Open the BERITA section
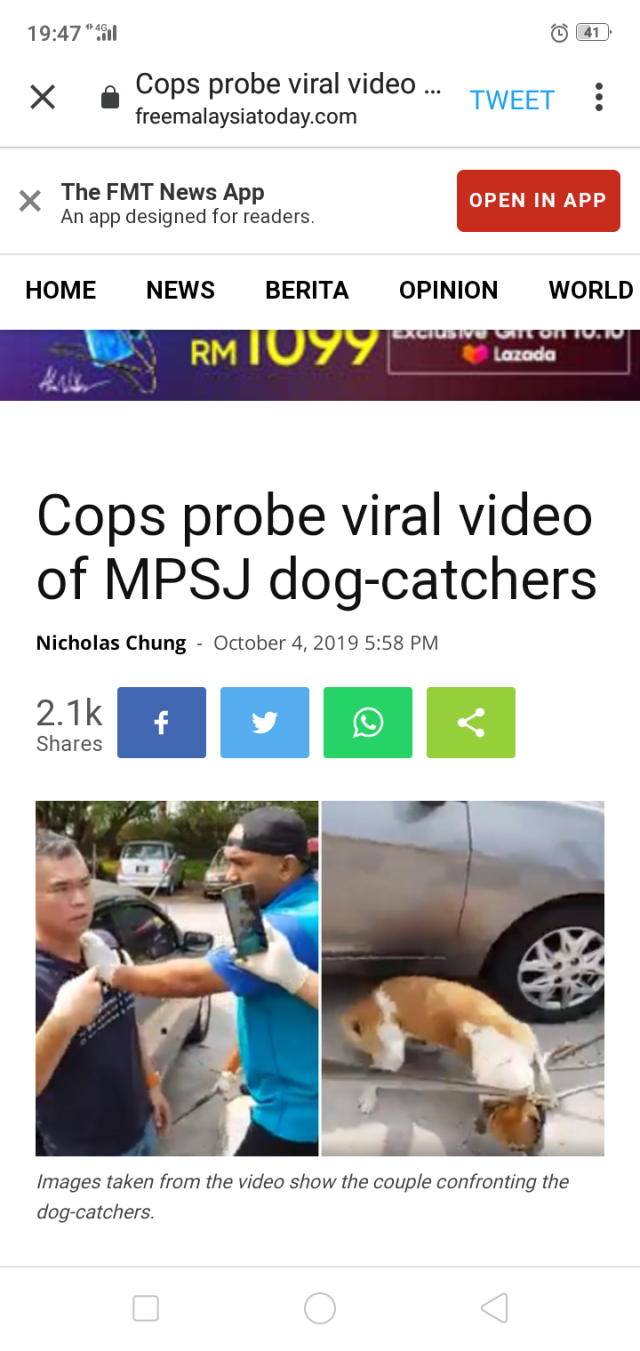This screenshot has height=1351, width=640. click(307, 290)
